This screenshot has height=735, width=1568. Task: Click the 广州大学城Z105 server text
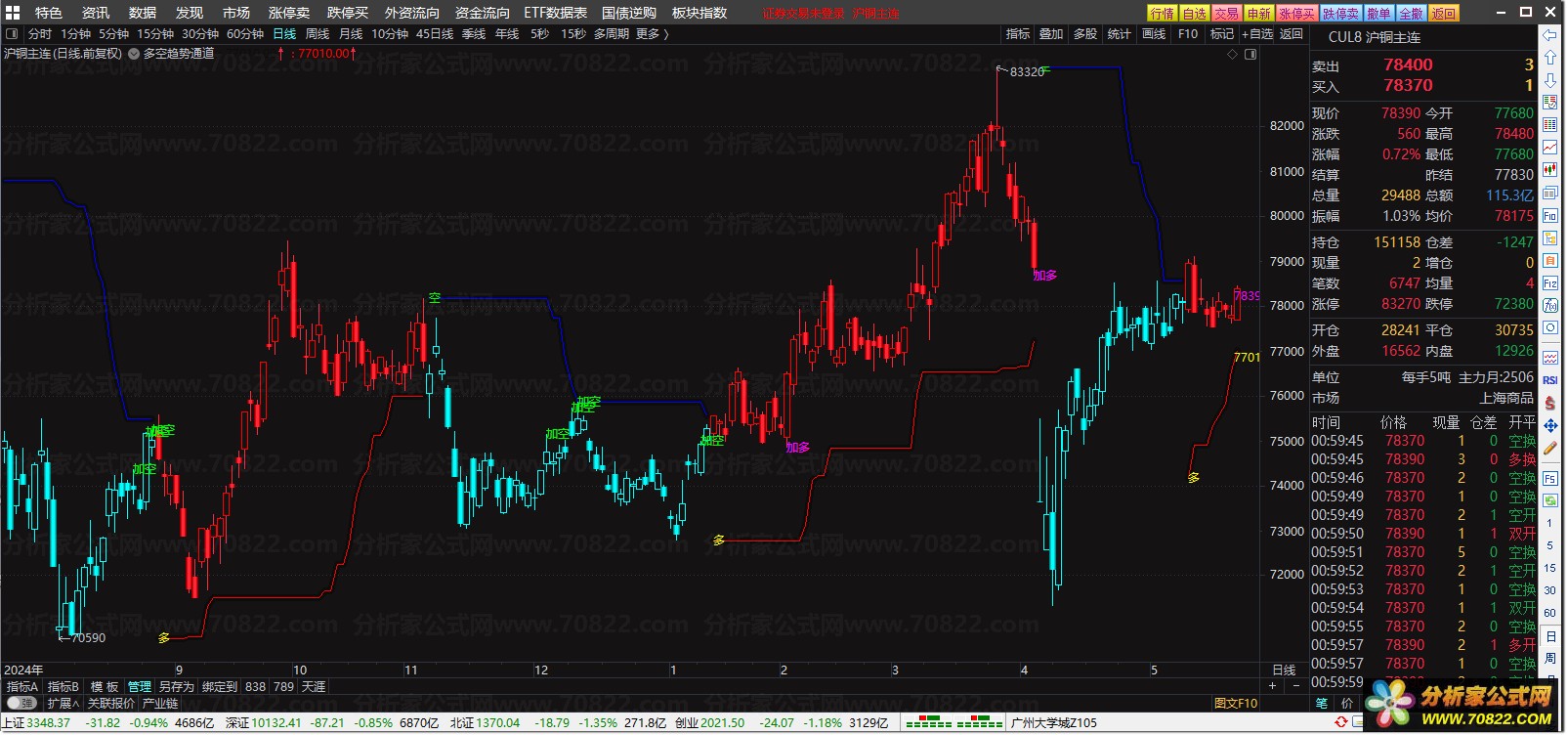(x=1054, y=722)
